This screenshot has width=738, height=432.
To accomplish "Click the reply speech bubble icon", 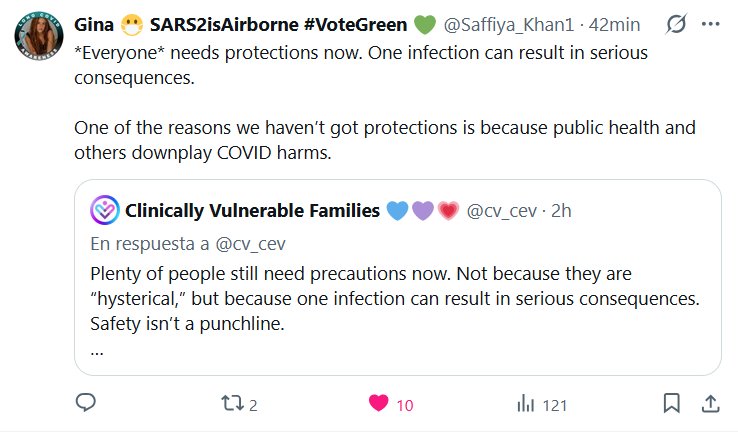I will pyautogui.click(x=86, y=403).
